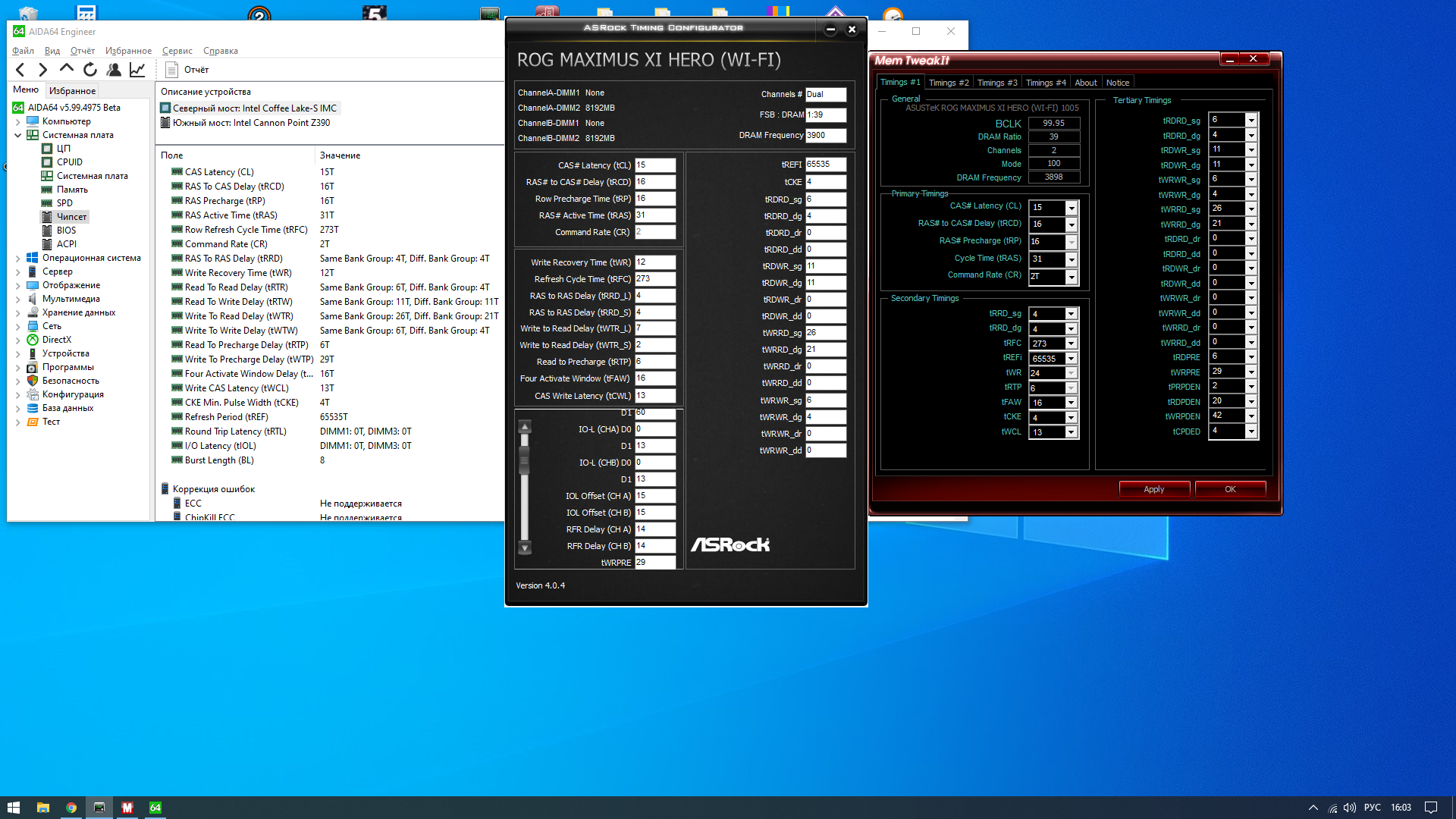The image size is (1456, 819).
Task: Open the Сервис menu
Action: point(177,51)
